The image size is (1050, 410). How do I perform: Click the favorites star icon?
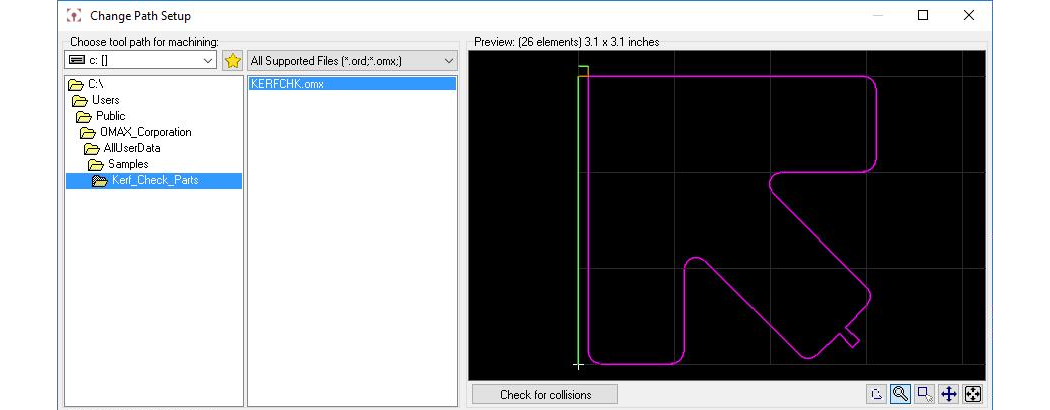[233, 61]
